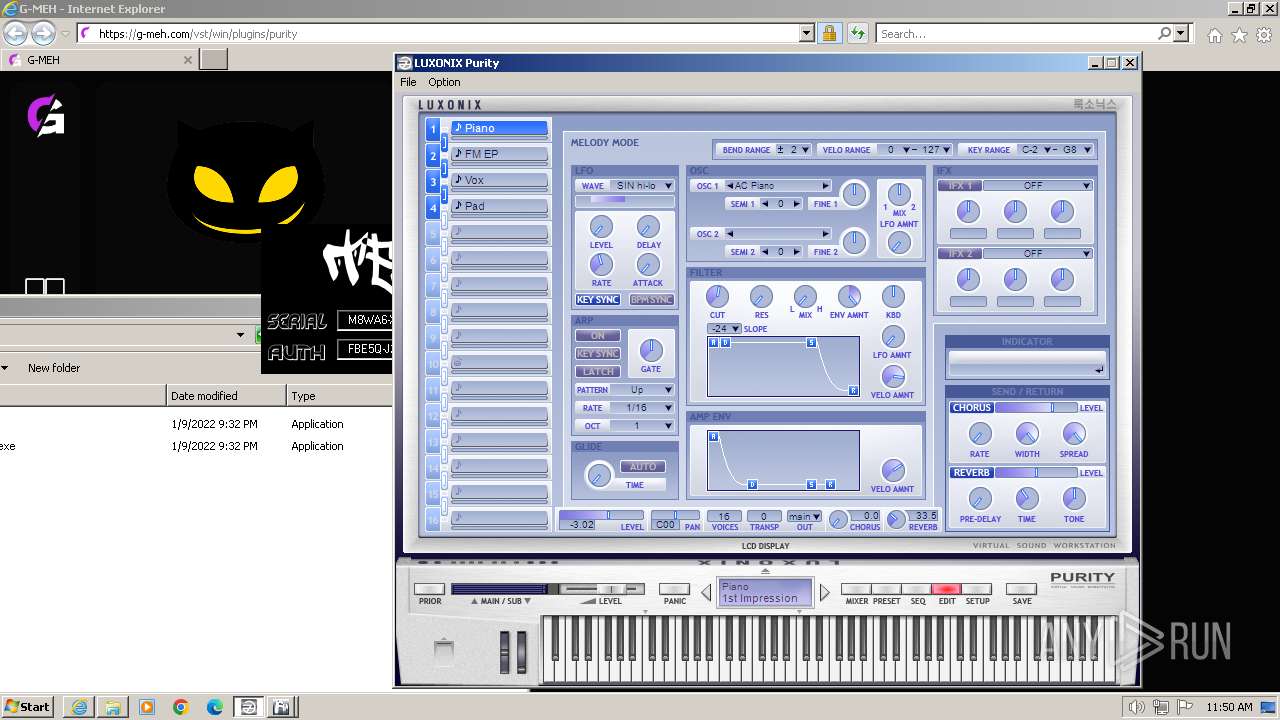Open the OUT main dropdown
This screenshot has height=720, width=1280.
coord(803,517)
